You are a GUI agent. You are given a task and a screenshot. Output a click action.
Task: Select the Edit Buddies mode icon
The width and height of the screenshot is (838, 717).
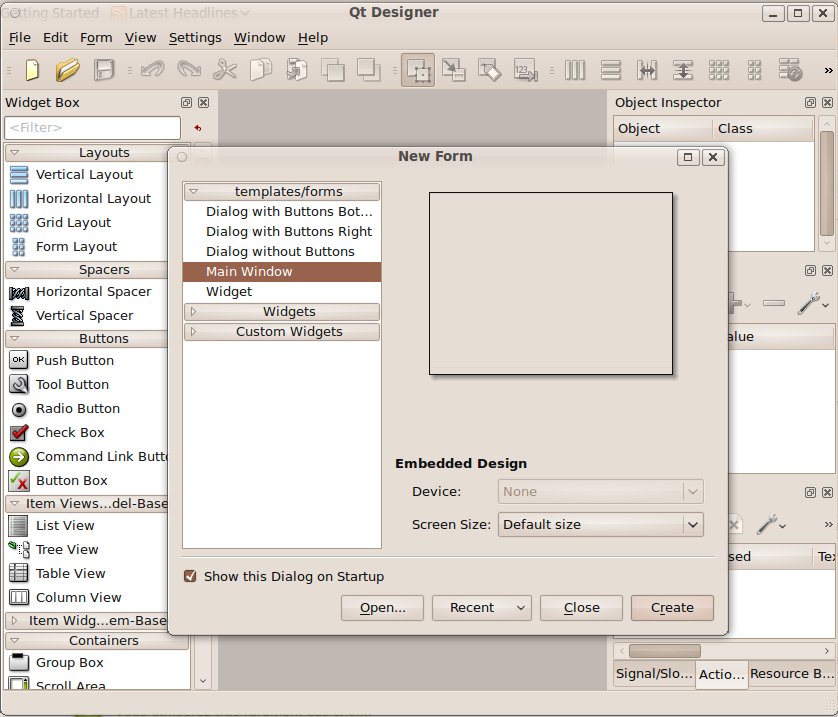tap(490, 70)
